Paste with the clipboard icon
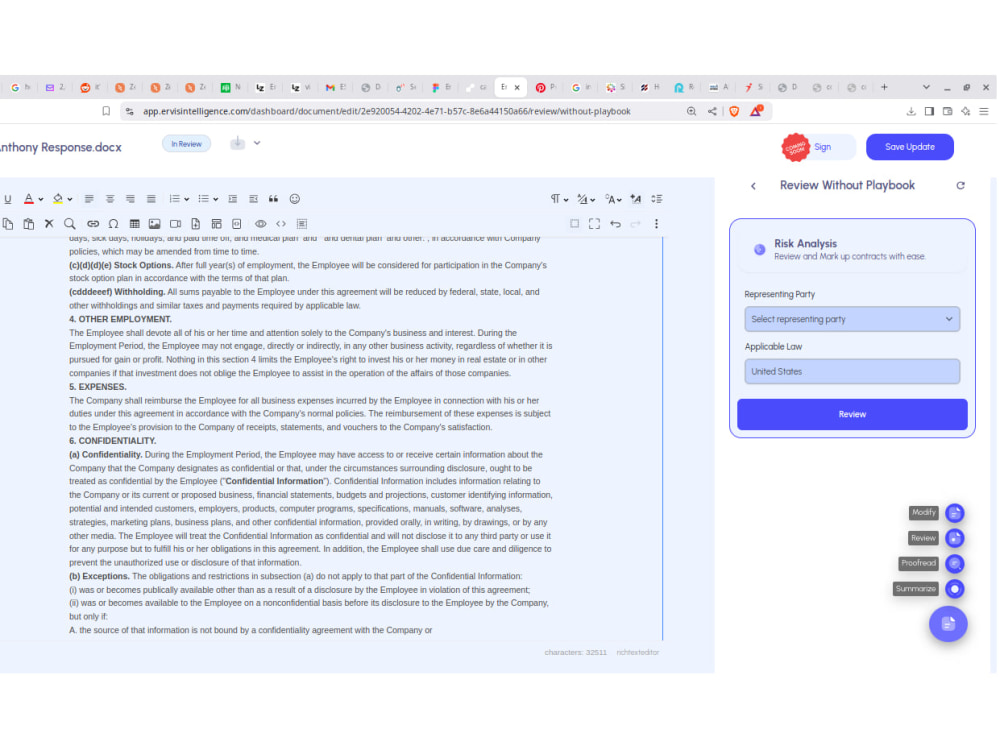 (x=29, y=224)
